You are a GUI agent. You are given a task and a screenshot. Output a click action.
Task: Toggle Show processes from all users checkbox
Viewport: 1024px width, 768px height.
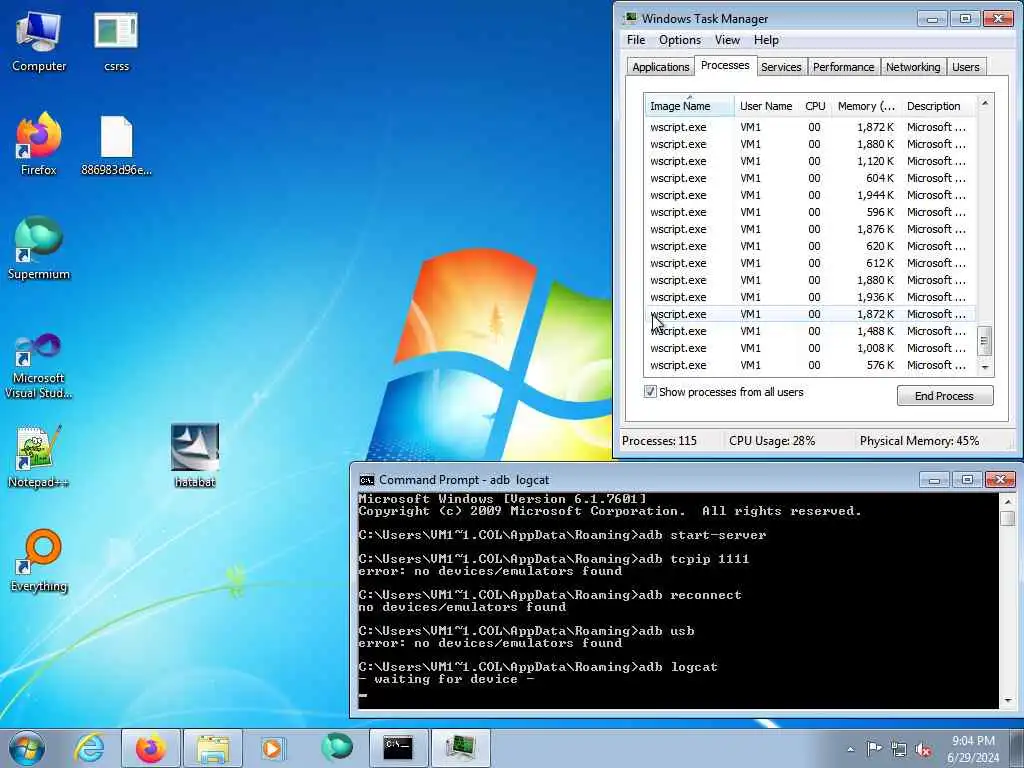click(650, 392)
